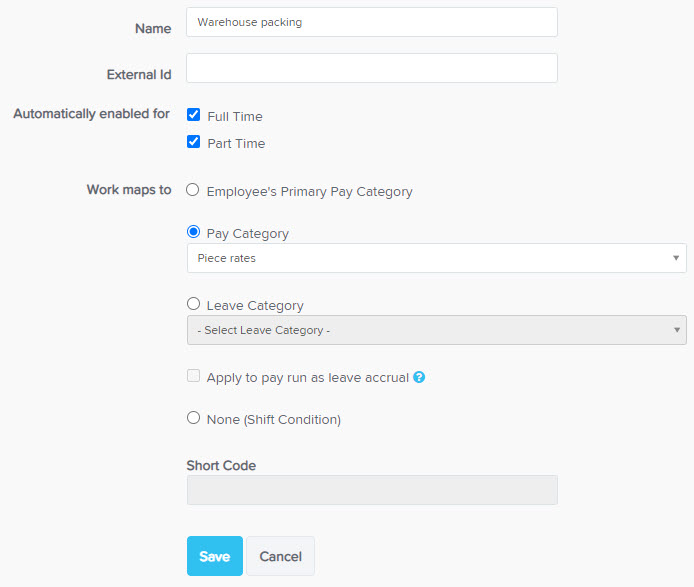Click into the External Id field
The height and width of the screenshot is (587, 694).
(372, 68)
